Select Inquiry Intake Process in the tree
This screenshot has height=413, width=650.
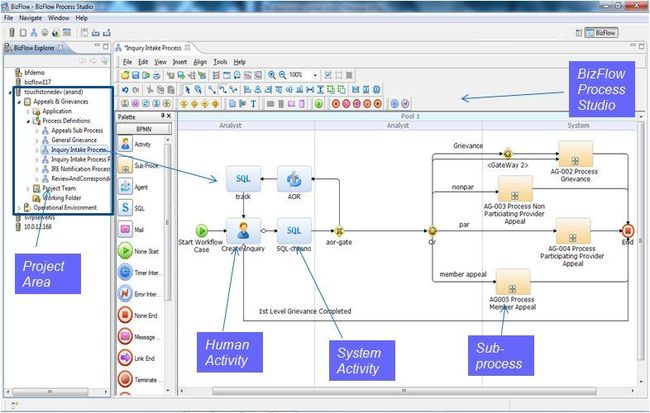[78, 150]
